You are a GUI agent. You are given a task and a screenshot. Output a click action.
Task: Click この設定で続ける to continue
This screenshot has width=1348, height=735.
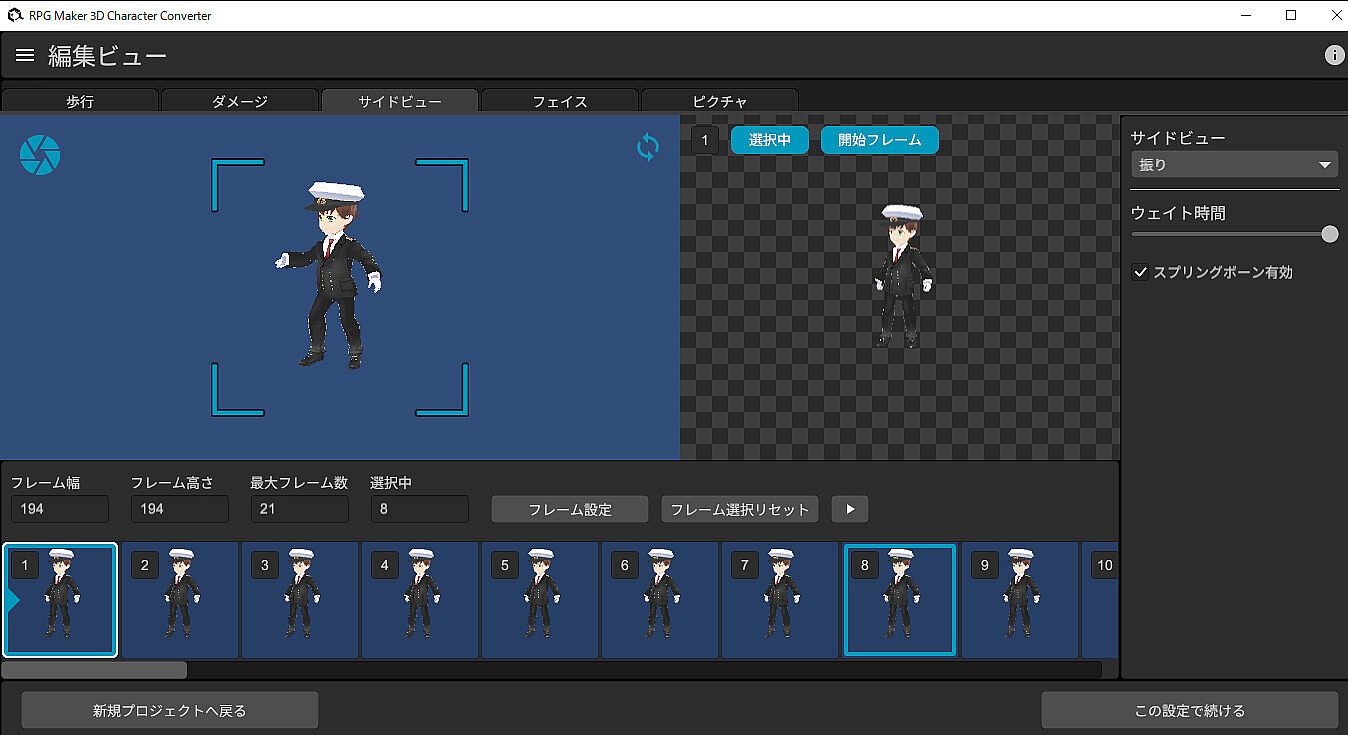click(x=1189, y=711)
